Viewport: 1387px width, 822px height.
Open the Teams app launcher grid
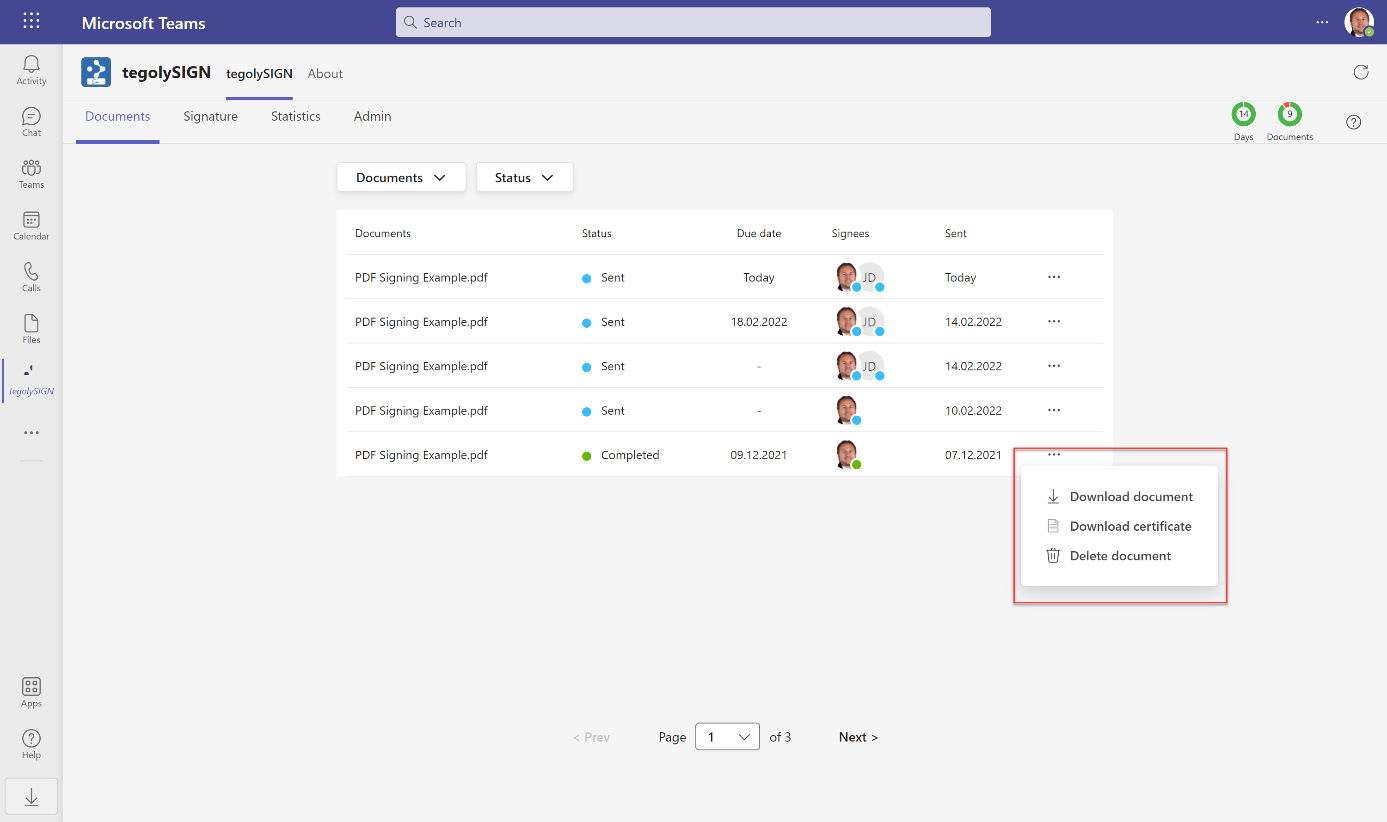pyautogui.click(x=31, y=21)
